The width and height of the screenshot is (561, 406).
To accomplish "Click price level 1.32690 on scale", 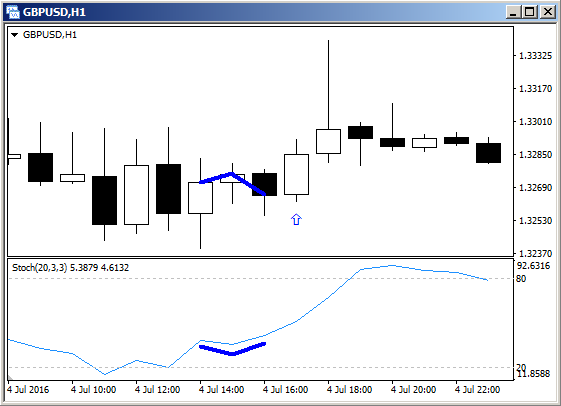I will (535, 187).
